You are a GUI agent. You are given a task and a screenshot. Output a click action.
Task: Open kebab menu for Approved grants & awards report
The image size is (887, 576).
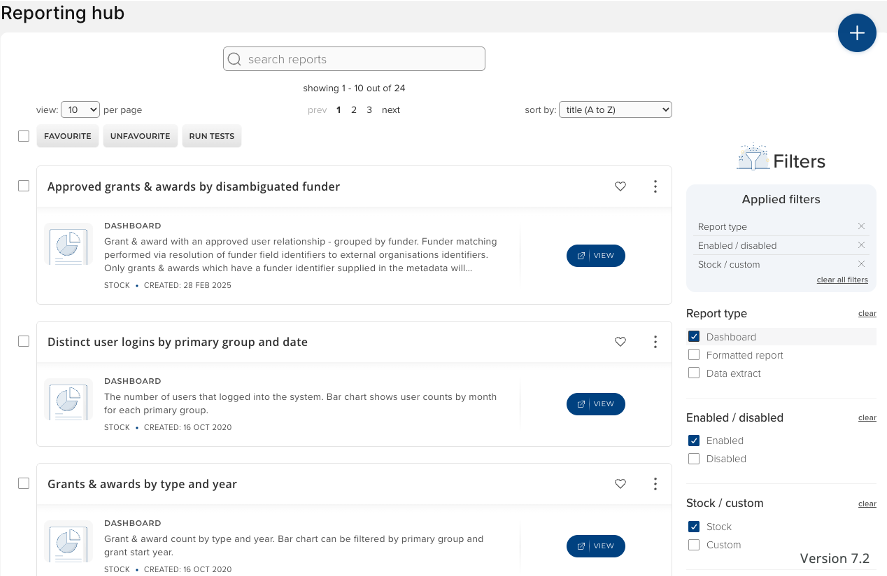(x=655, y=187)
